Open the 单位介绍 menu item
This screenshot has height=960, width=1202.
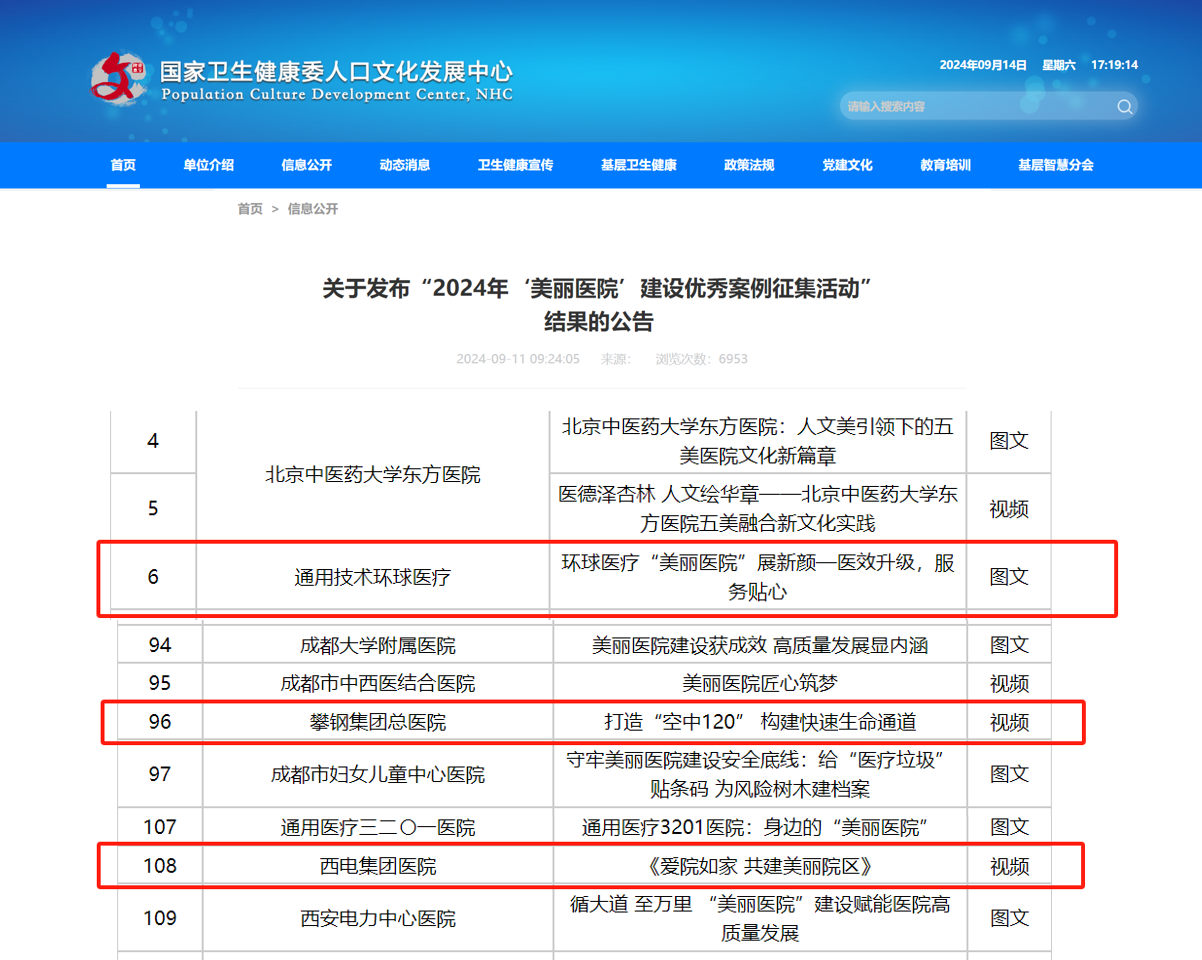208,165
